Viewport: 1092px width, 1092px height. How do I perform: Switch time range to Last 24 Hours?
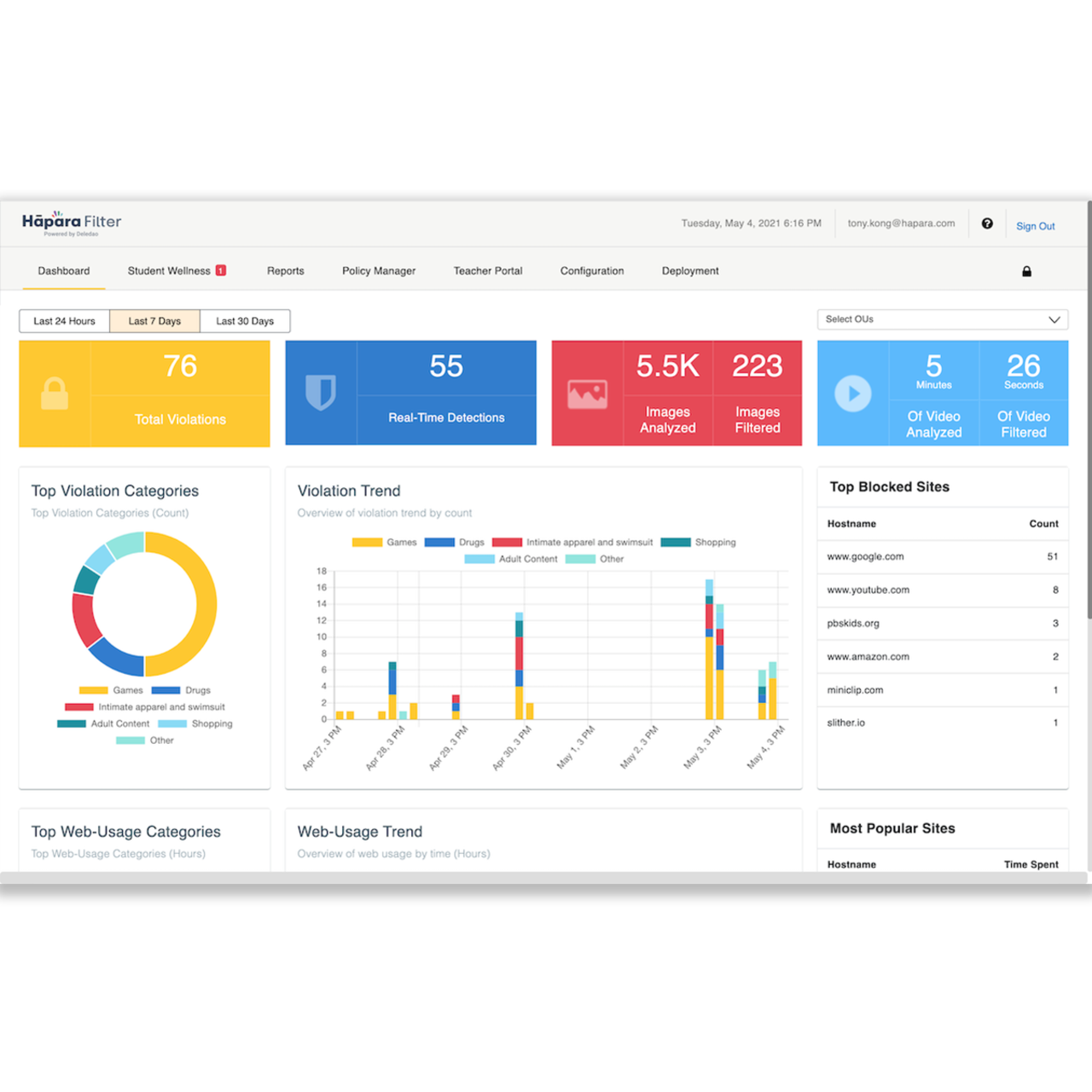(64, 321)
